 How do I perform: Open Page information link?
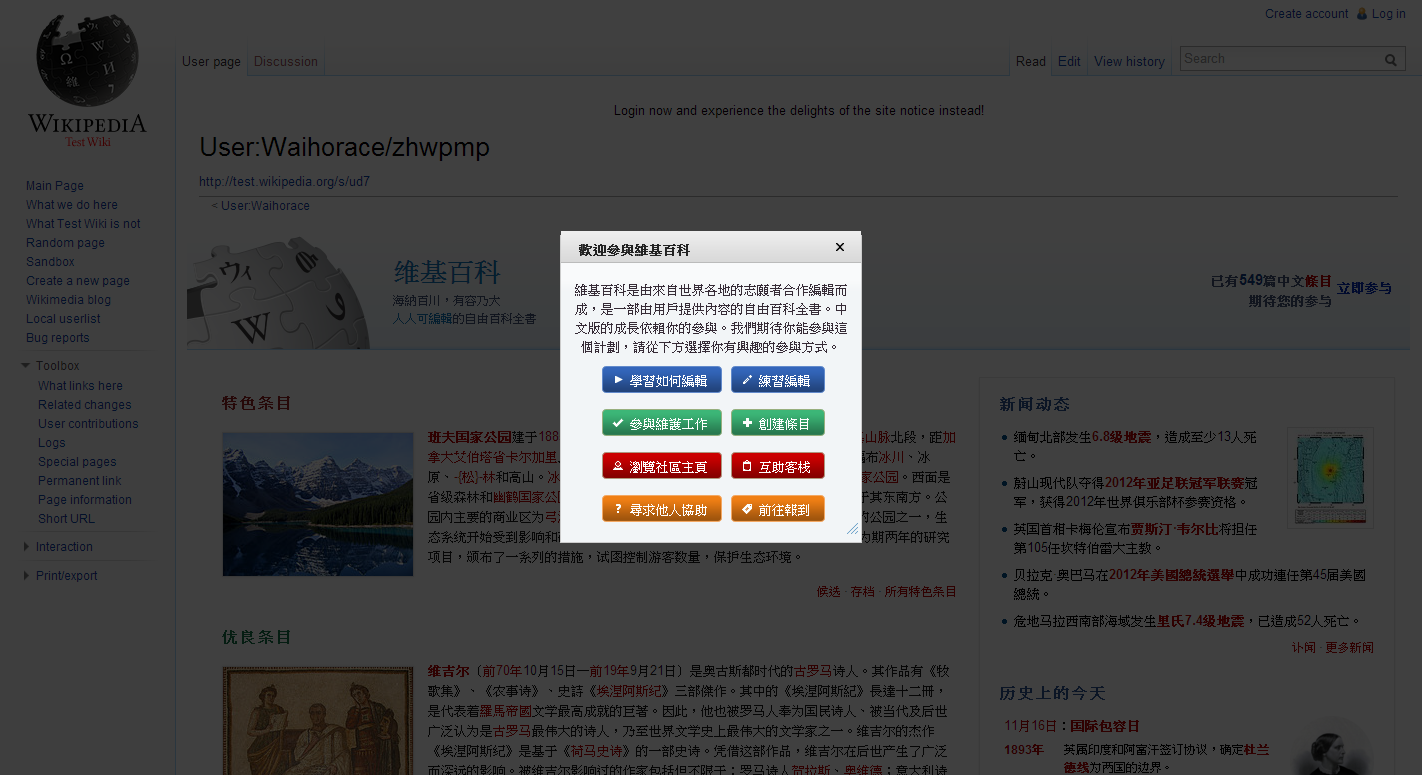85,500
